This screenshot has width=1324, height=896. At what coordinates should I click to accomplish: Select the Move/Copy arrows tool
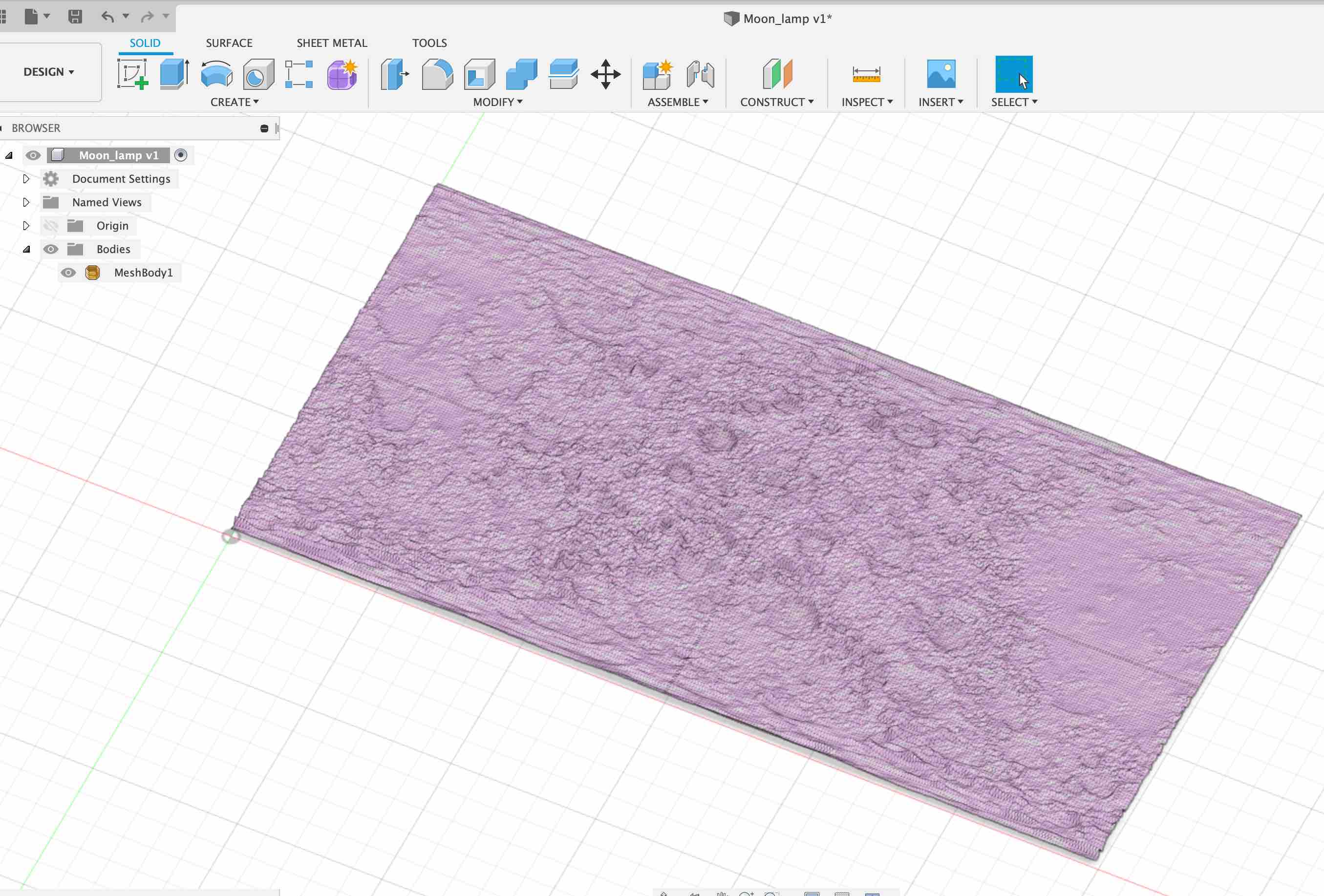click(x=606, y=74)
